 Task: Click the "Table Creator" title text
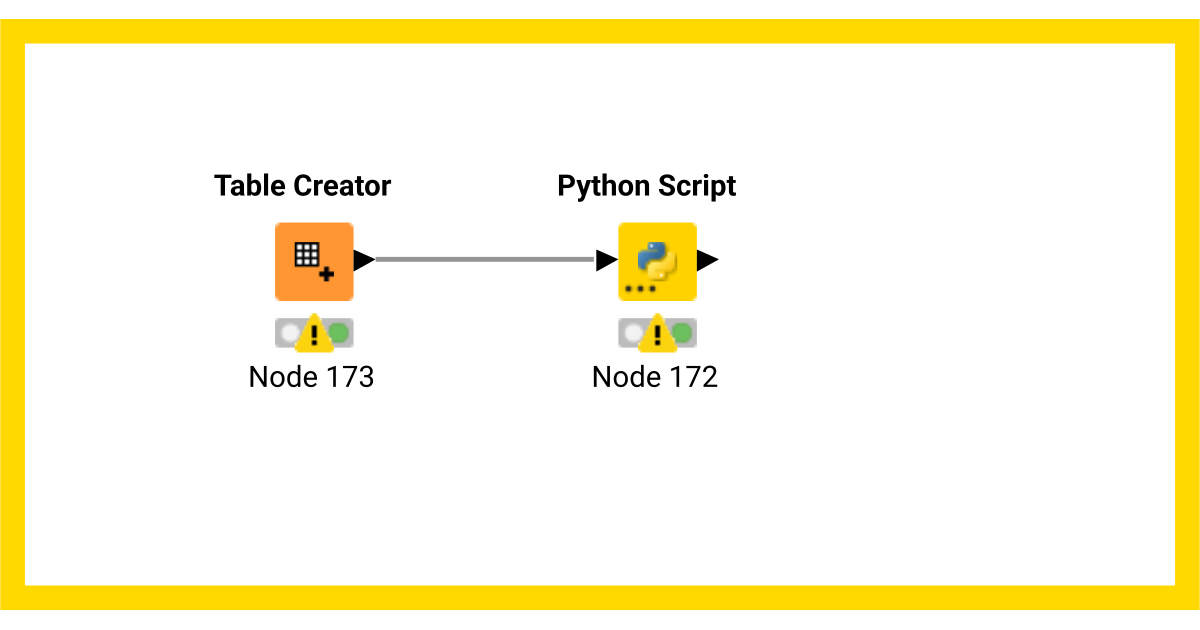302,186
